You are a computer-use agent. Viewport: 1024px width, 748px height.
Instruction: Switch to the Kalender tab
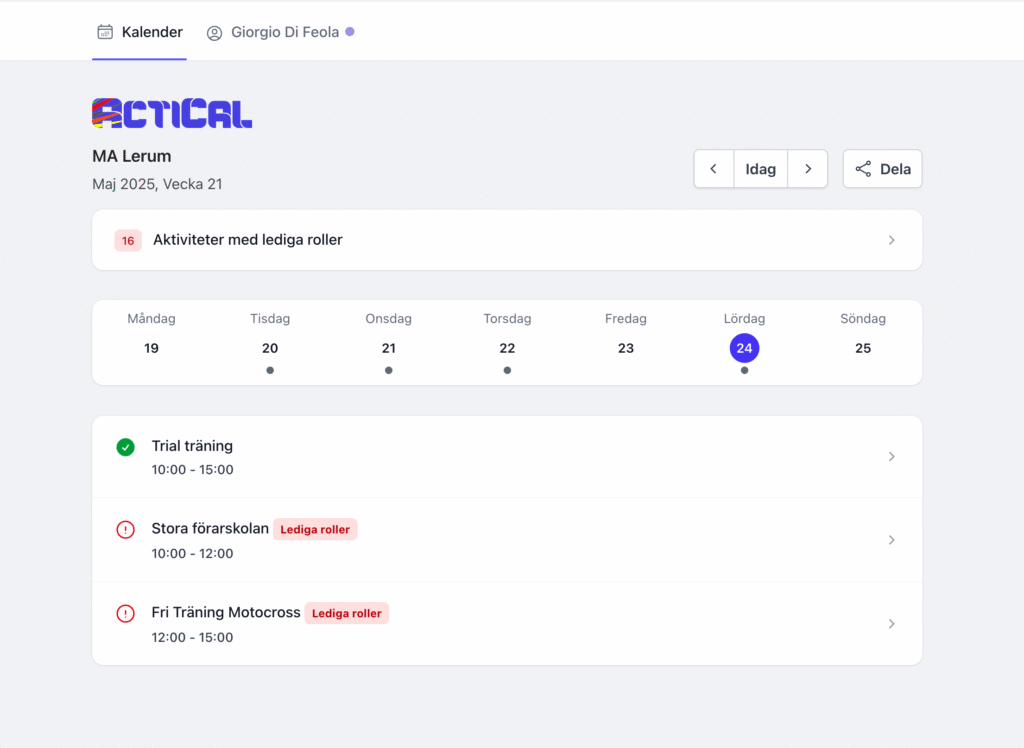140,32
